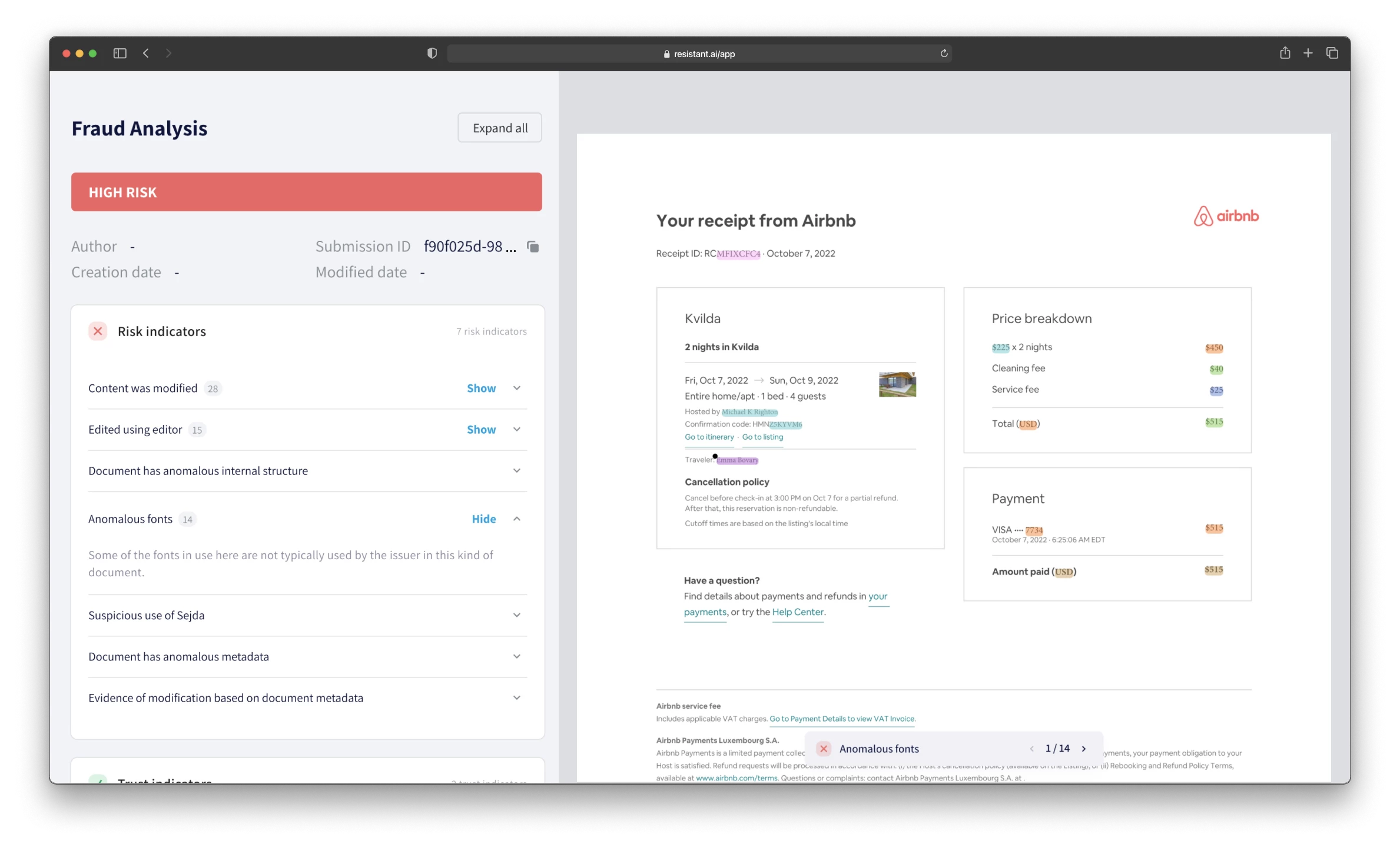The image size is (1400, 847).
Task: Click Go to Payment Details VAT Invoice link
Action: (842, 719)
